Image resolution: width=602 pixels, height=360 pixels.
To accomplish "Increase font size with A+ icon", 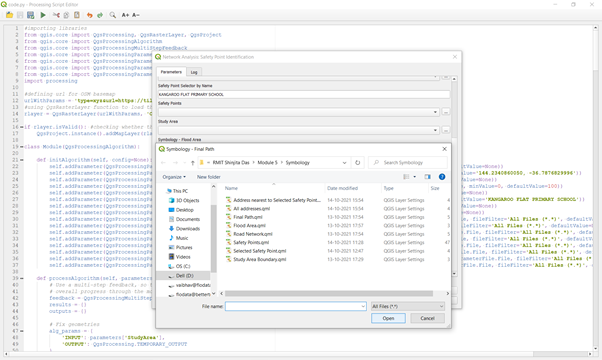I will click(x=125, y=15).
